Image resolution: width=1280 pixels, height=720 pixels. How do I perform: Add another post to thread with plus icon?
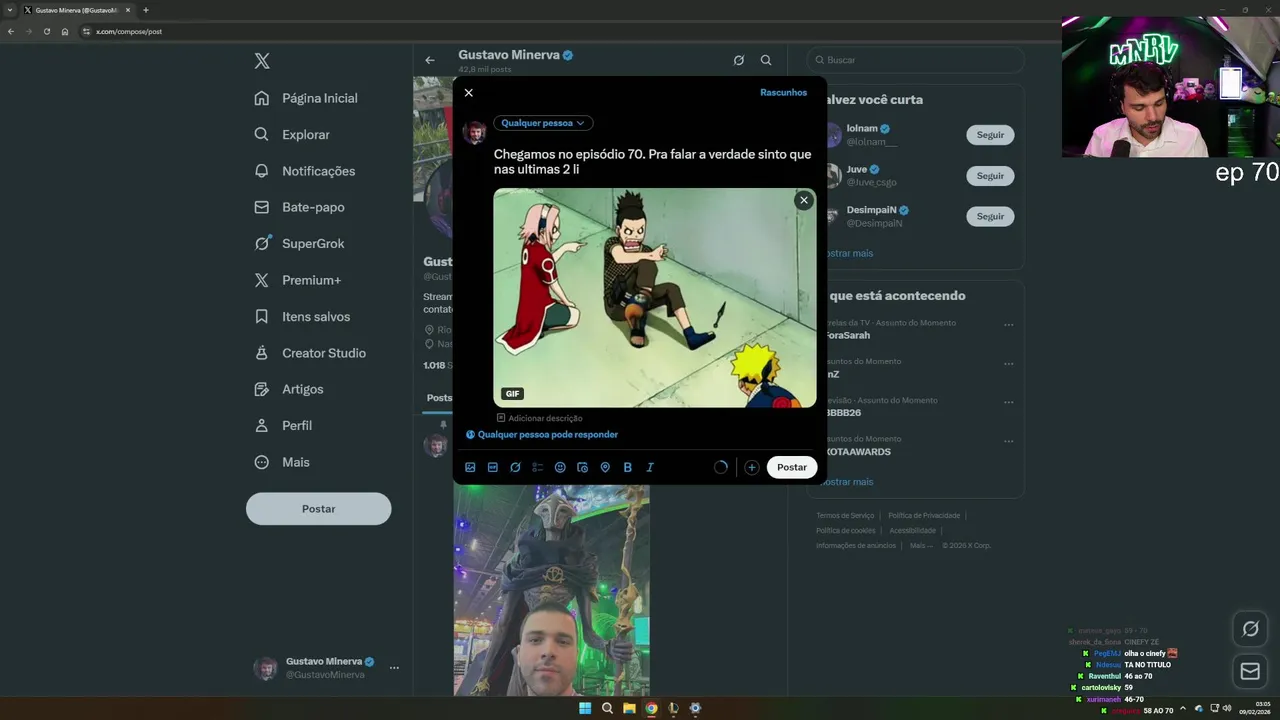click(x=751, y=467)
